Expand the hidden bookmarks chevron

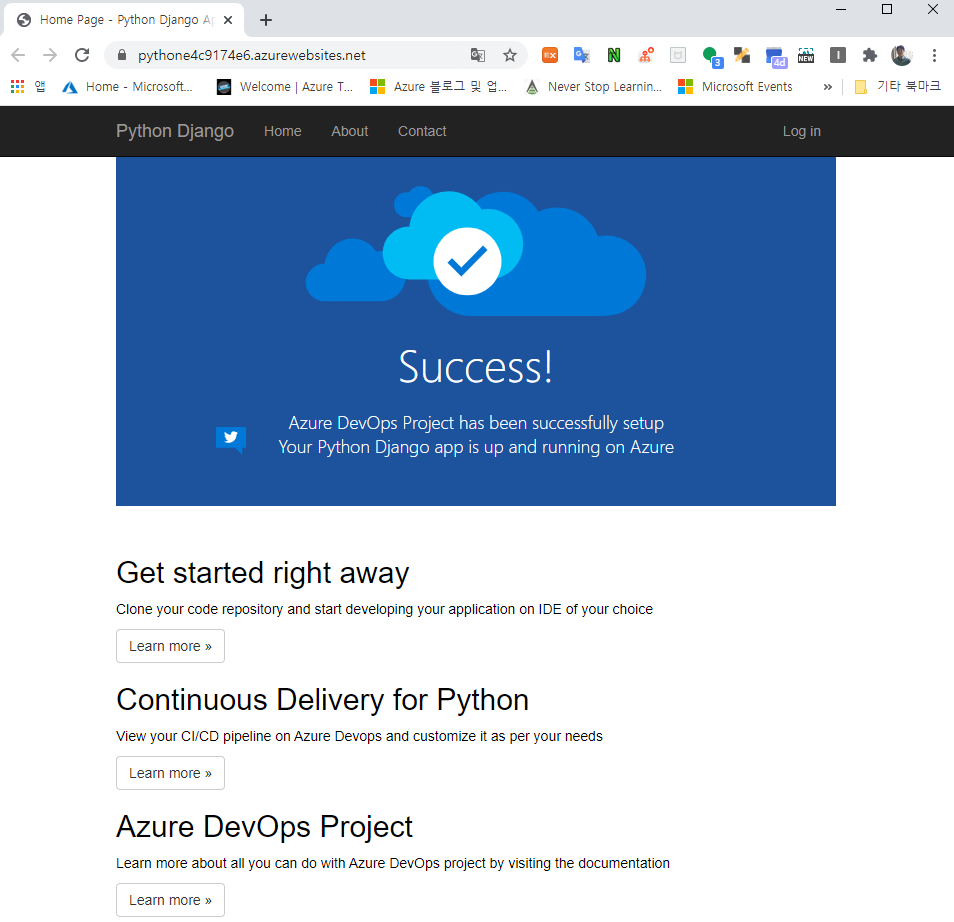(827, 87)
